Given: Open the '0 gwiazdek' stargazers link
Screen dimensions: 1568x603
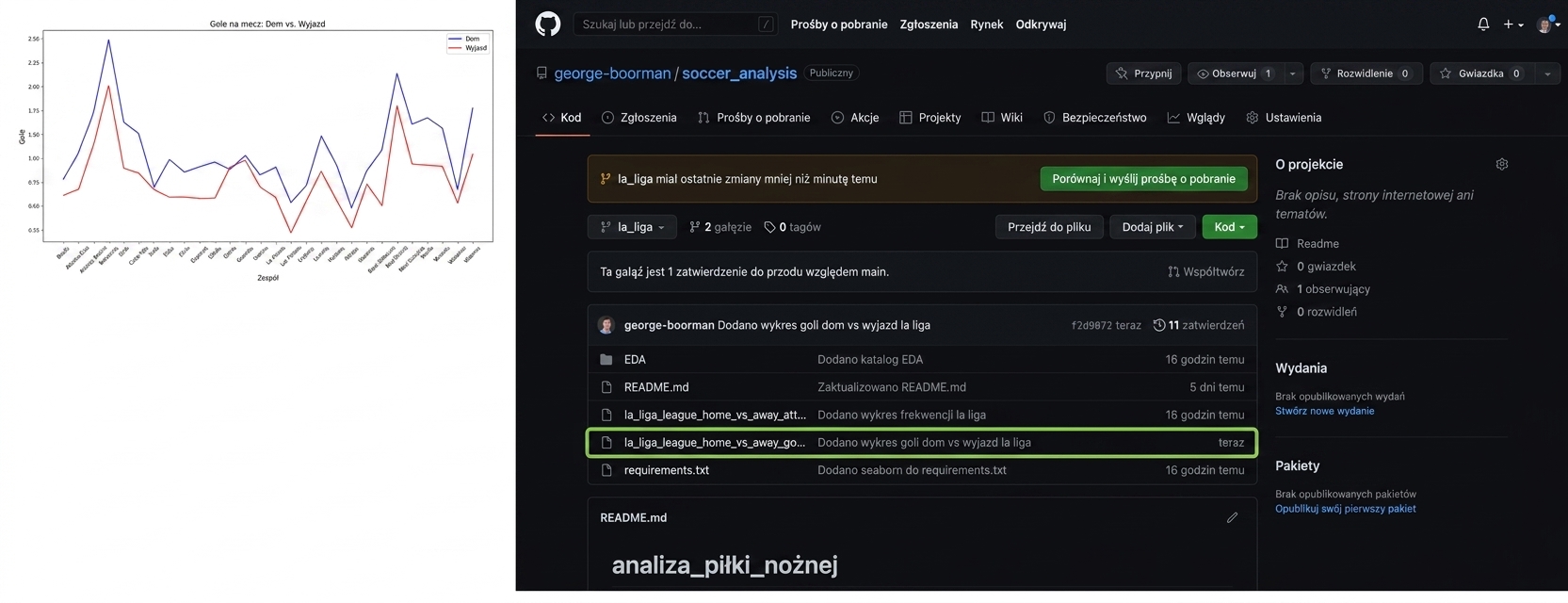Looking at the screenshot, I should tap(1316, 267).
